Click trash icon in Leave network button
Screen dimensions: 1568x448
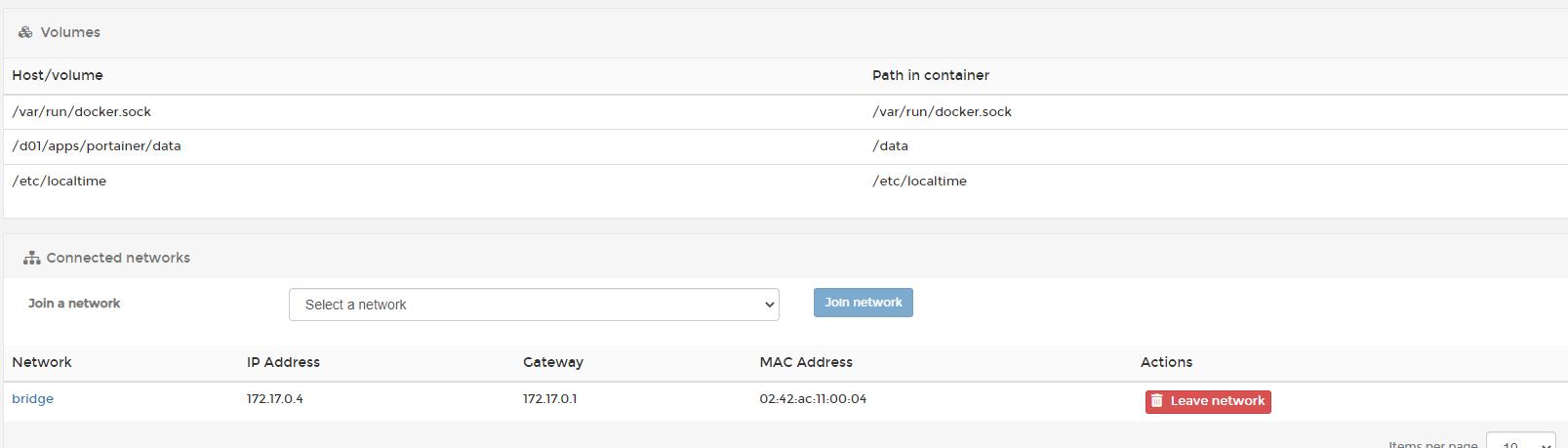pyautogui.click(x=1157, y=401)
